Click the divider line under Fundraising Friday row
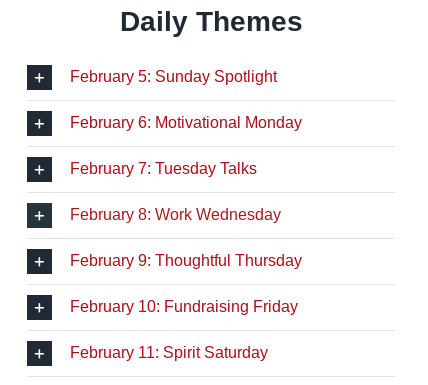The height and width of the screenshot is (385, 428). pos(211,330)
